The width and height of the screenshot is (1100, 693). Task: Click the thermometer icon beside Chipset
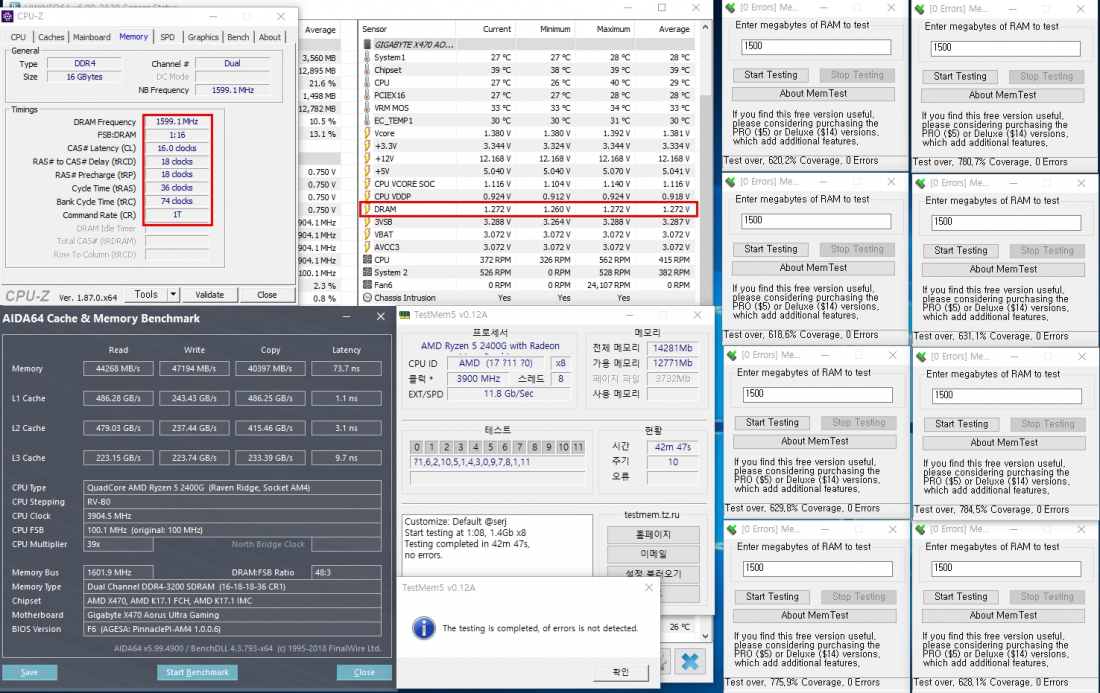pos(367,69)
